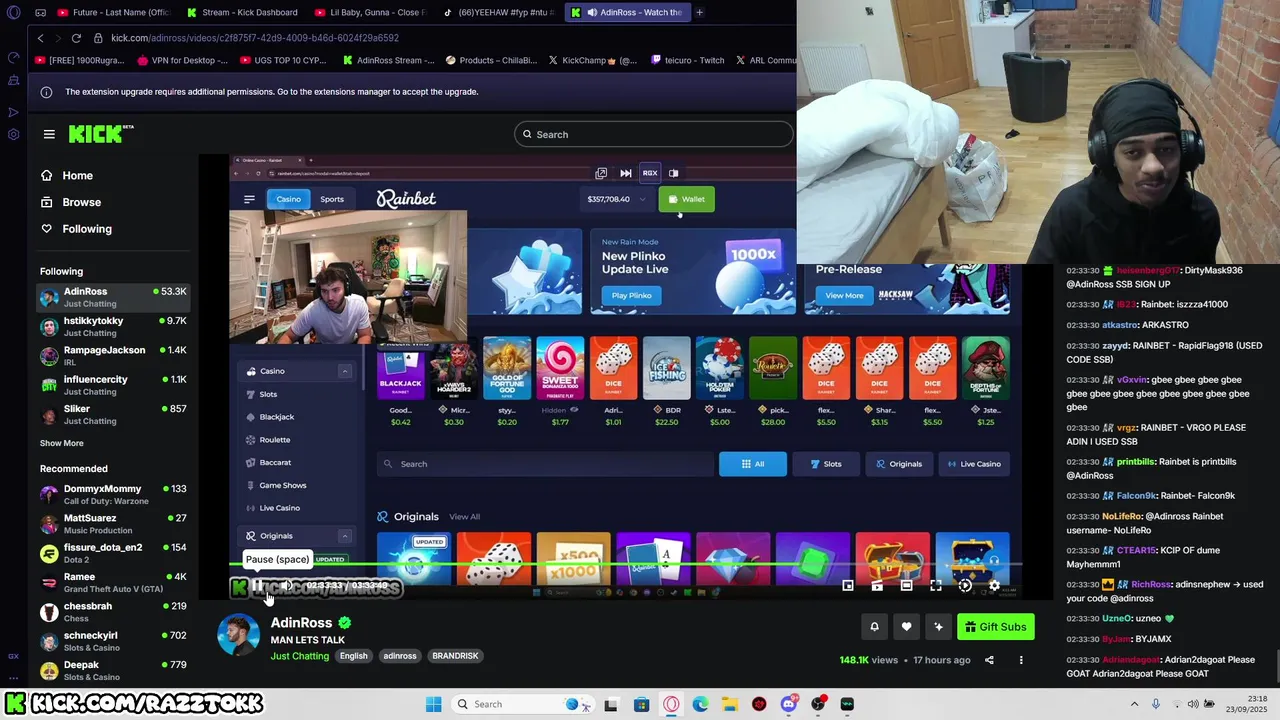Click the share icon next to views
The image size is (1280, 720).
pos(989,660)
